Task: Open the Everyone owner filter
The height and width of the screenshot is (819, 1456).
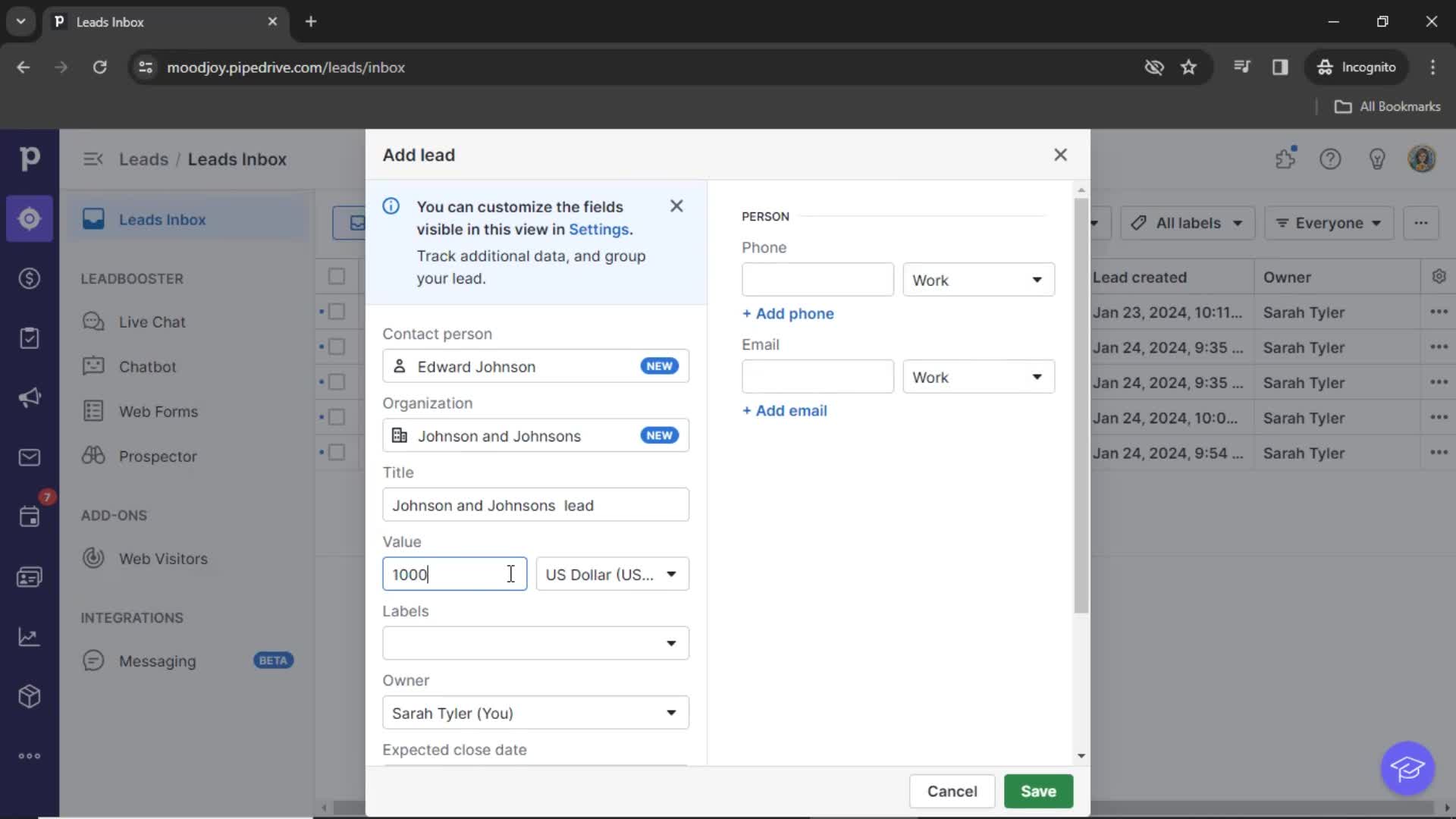Action: (1329, 223)
